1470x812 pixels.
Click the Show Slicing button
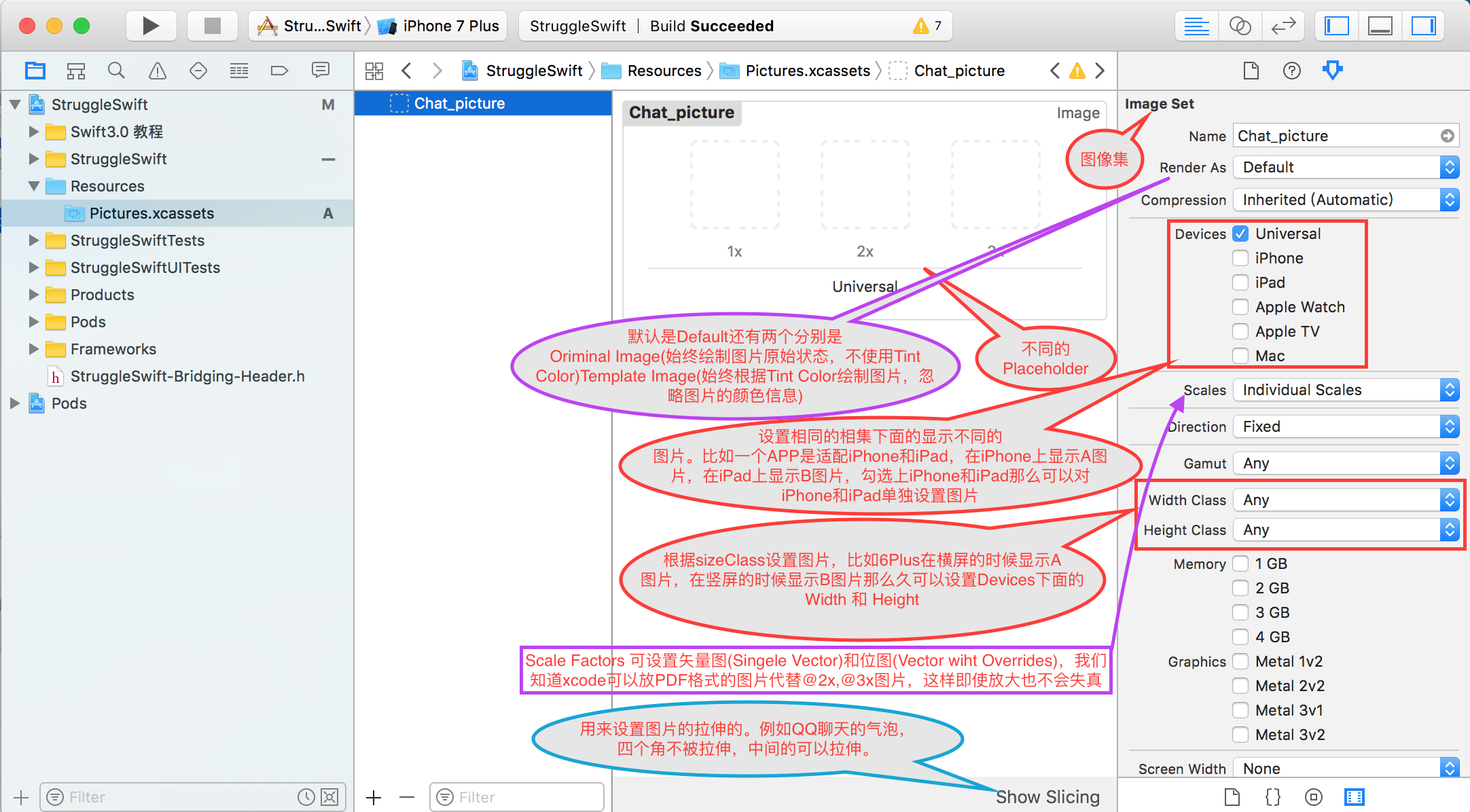coord(1047,797)
